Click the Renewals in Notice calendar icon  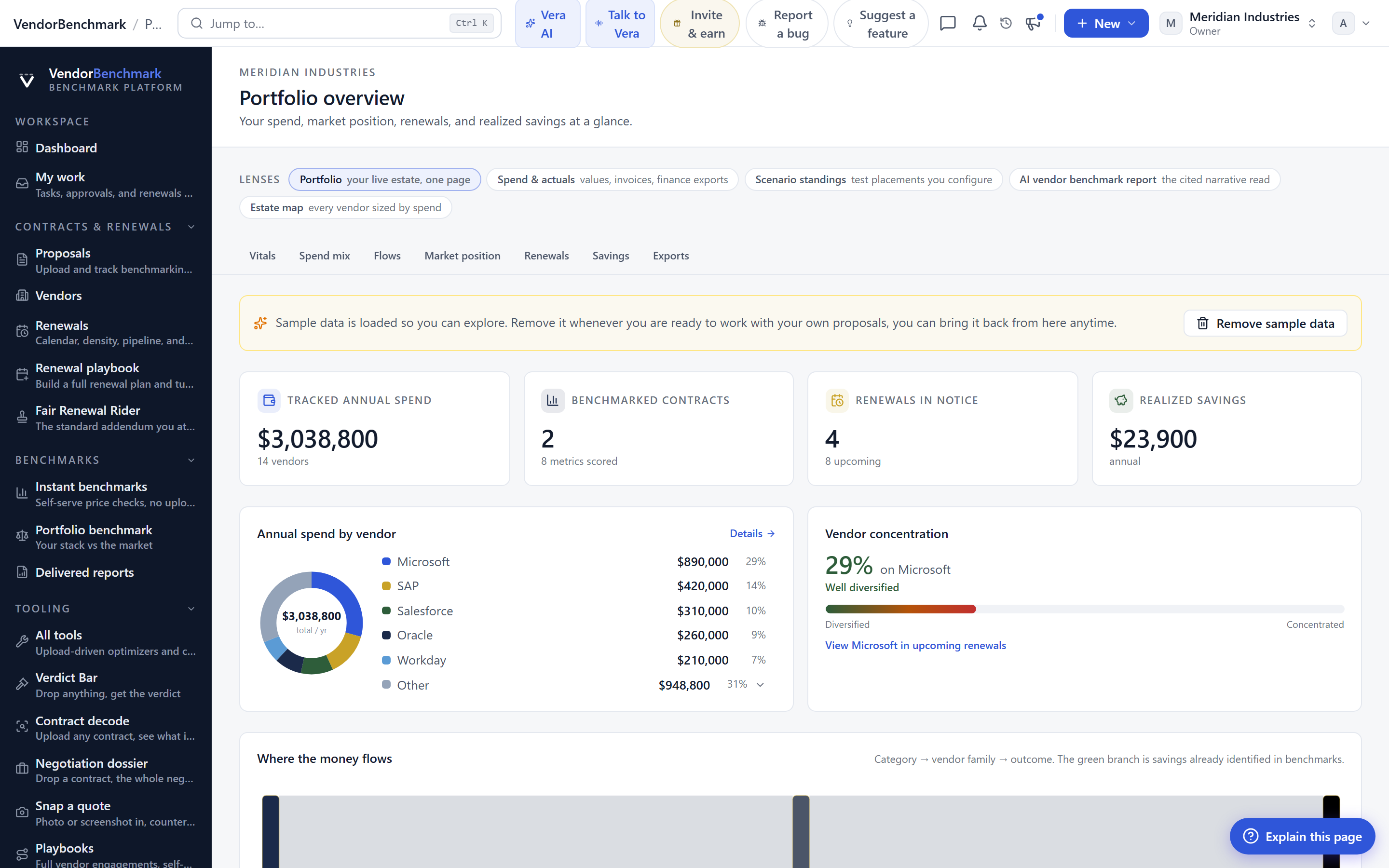tap(837, 400)
